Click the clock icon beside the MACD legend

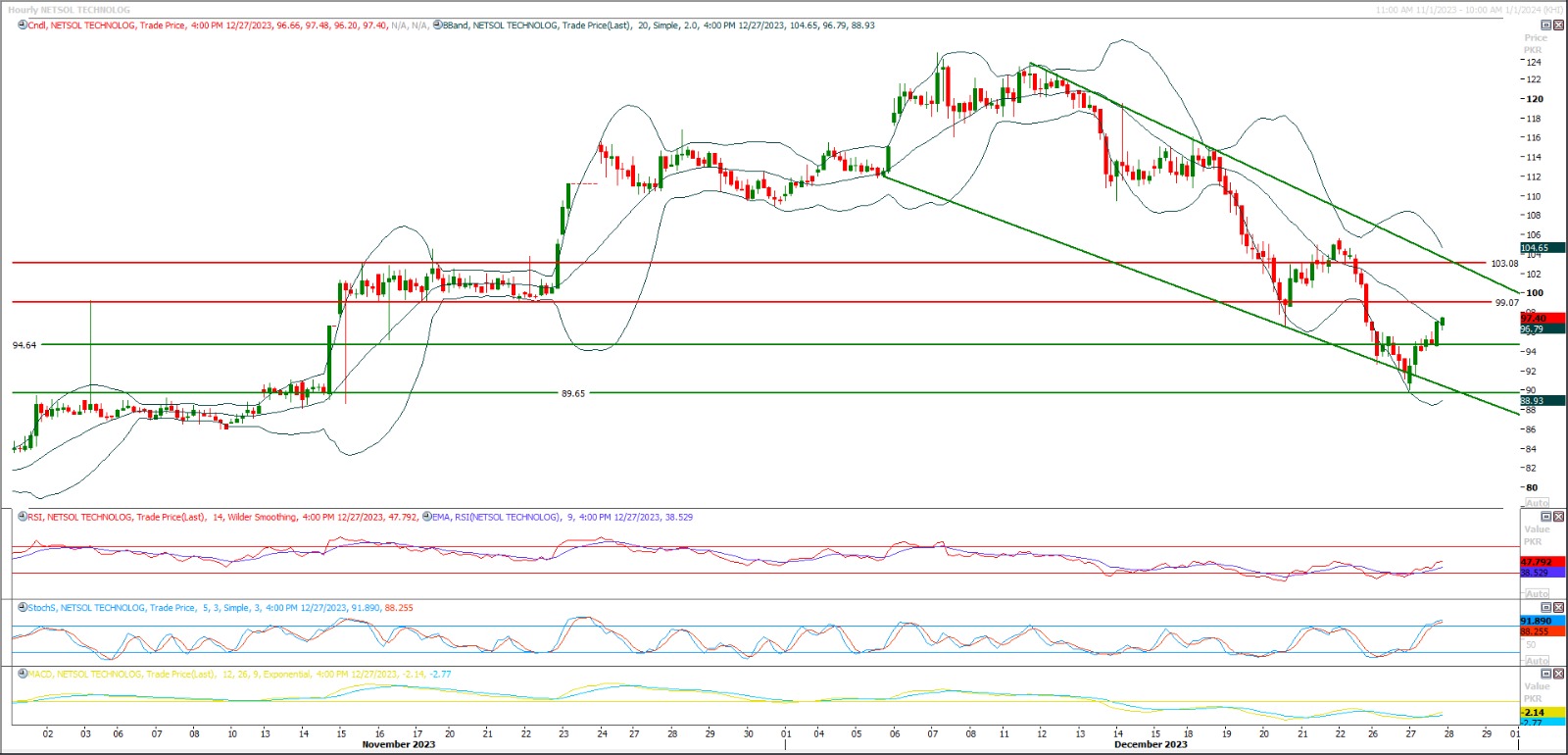coord(23,675)
